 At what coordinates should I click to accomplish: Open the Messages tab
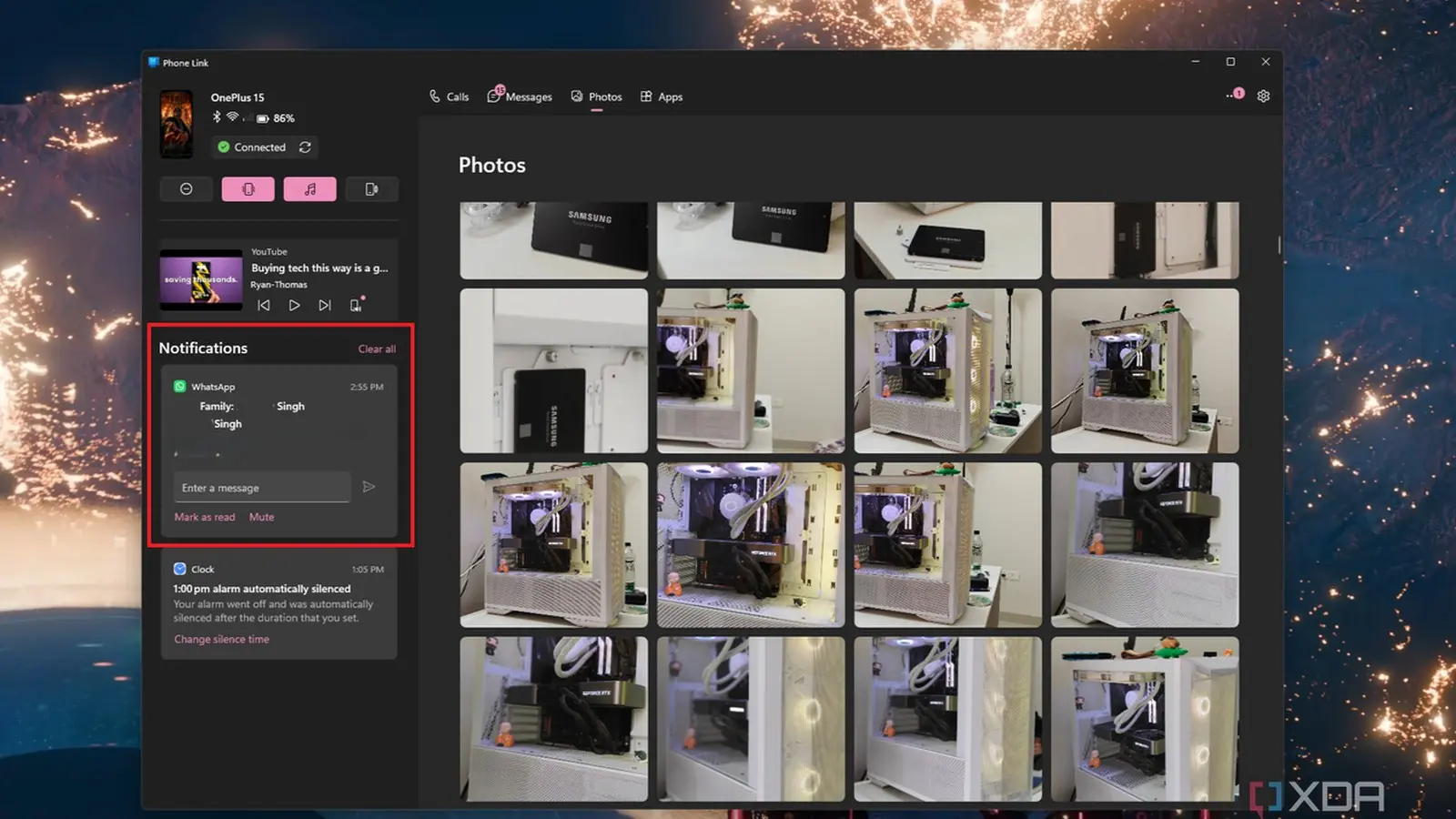point(520,96)
